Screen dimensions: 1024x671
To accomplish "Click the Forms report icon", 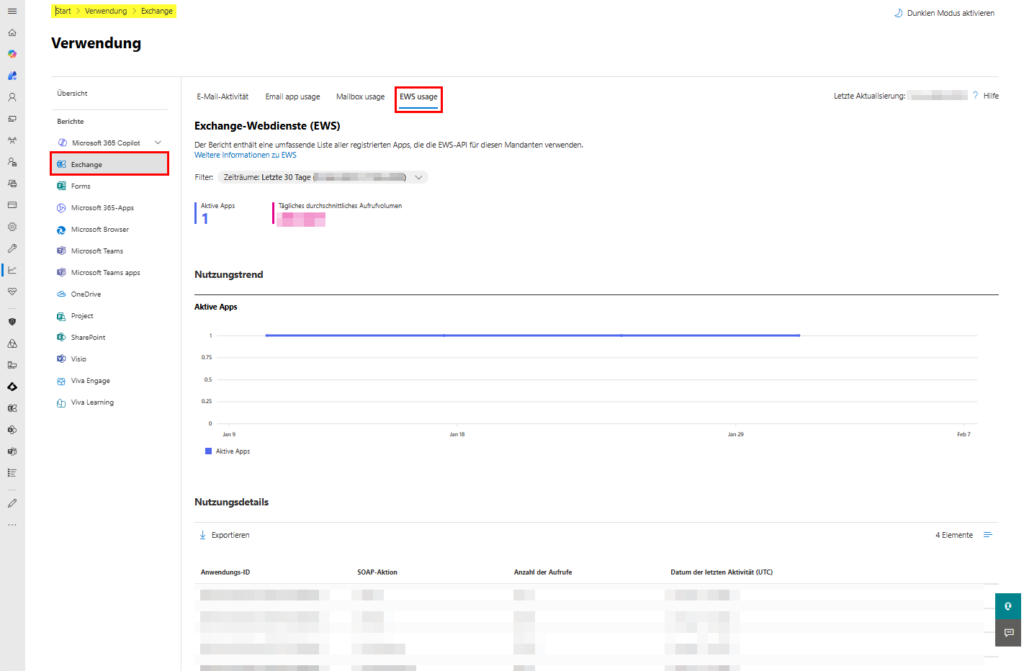I will [x=62, y=186].
